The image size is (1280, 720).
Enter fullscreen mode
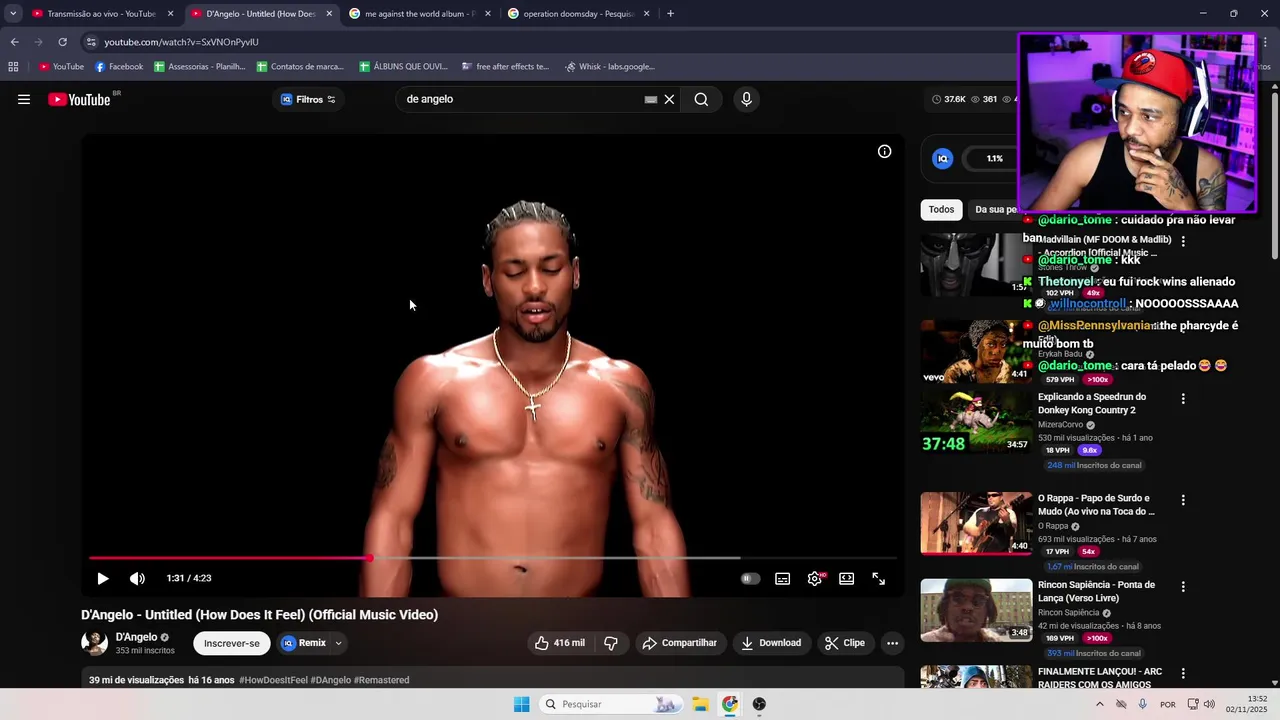pyautogui.click(x=878, y=578)
